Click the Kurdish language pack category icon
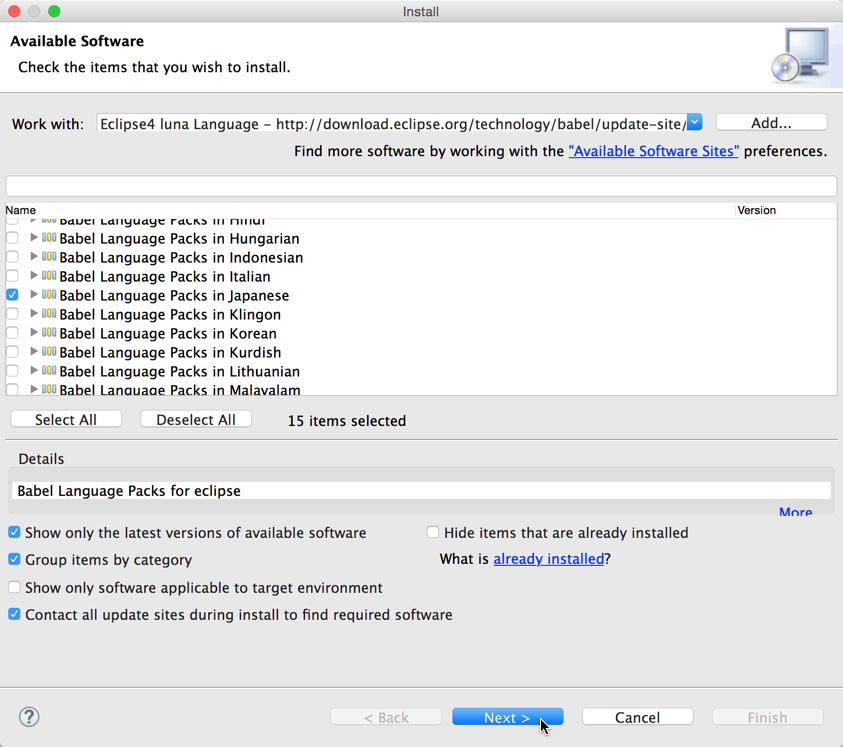Viewport: 843px width, 747px height. pyautogui.click(x=49, y=352)
